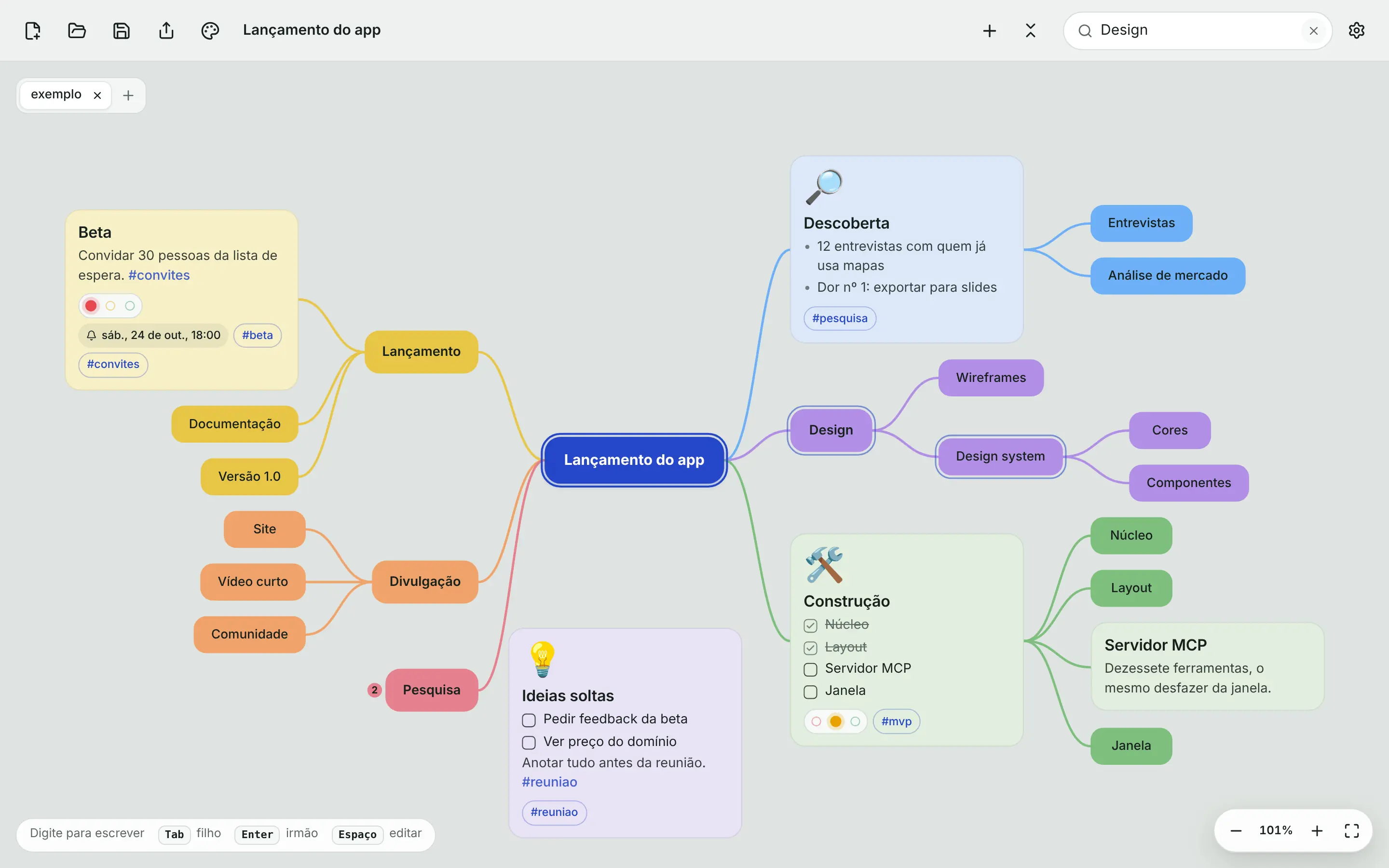This screenshot has height=868, width=1389.
Task: Click the fit-to-screen icon
Action: (1352, 831)
